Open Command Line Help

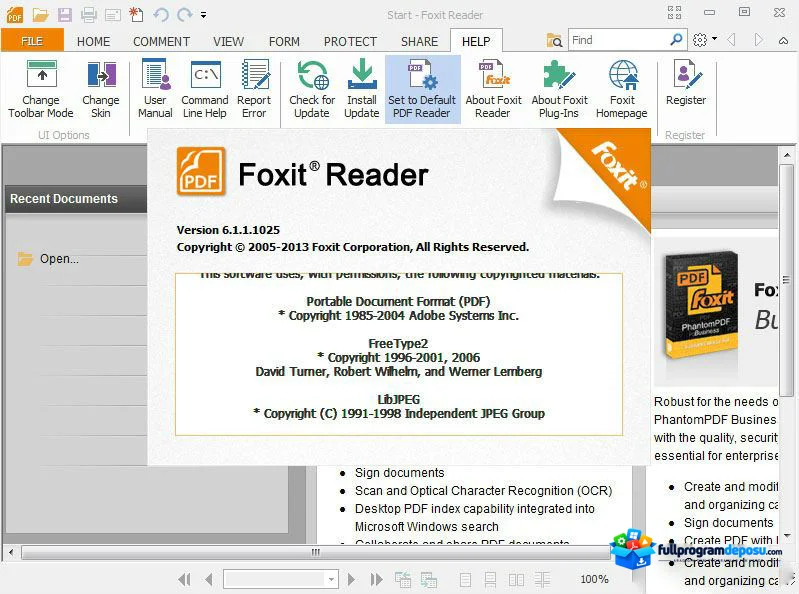pyautogui.click(x=205, y=90)
